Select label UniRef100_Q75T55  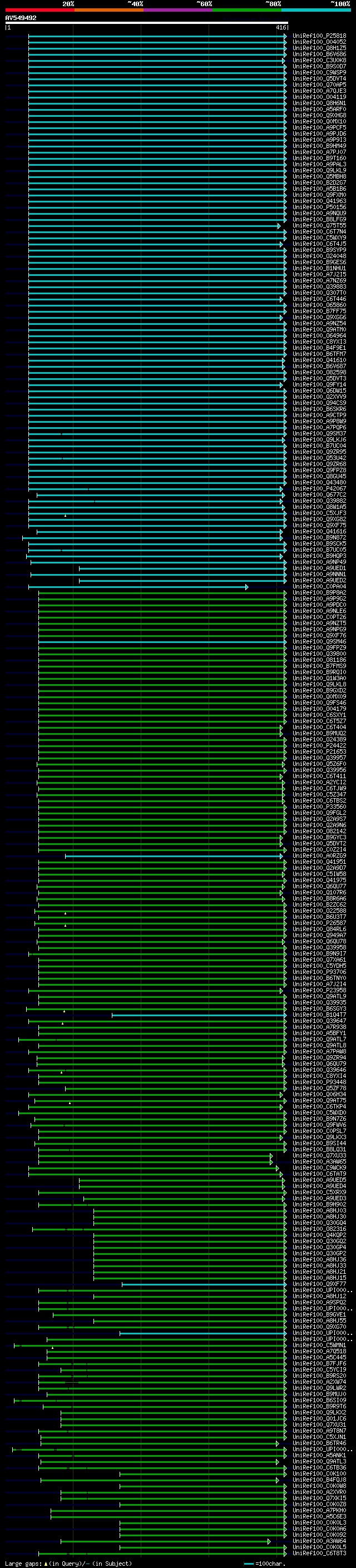click(x=319, y=225)
